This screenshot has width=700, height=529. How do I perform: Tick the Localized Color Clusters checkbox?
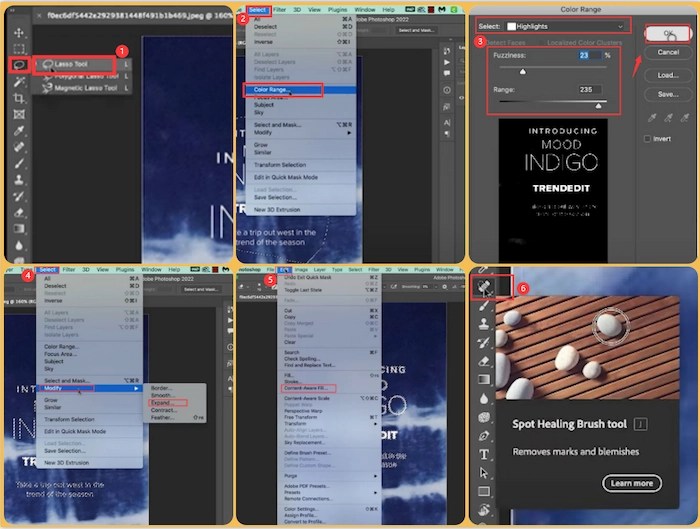point(542,43)
